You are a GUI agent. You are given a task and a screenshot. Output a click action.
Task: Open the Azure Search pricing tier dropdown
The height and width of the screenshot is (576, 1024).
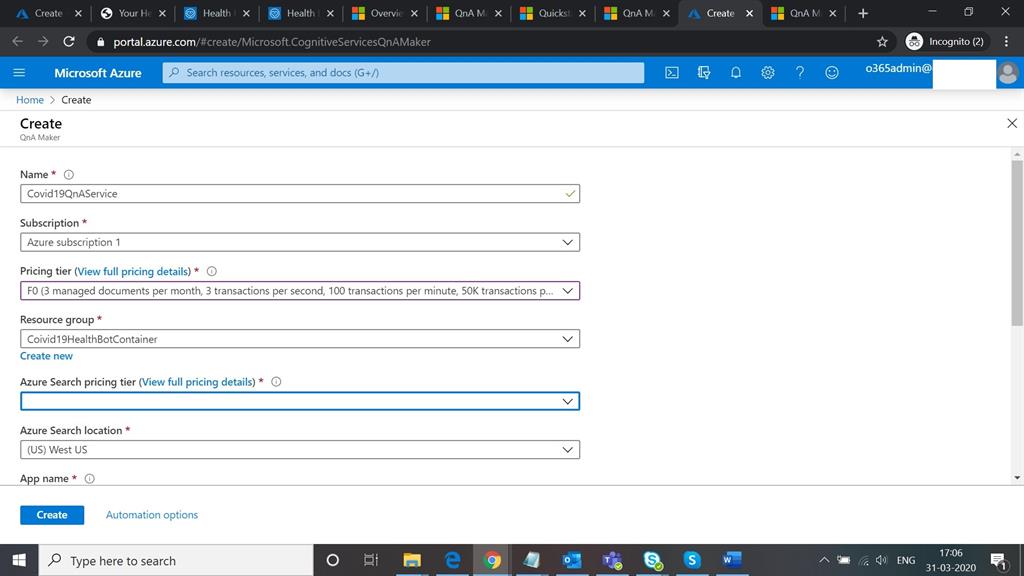[x=298, y=401]
